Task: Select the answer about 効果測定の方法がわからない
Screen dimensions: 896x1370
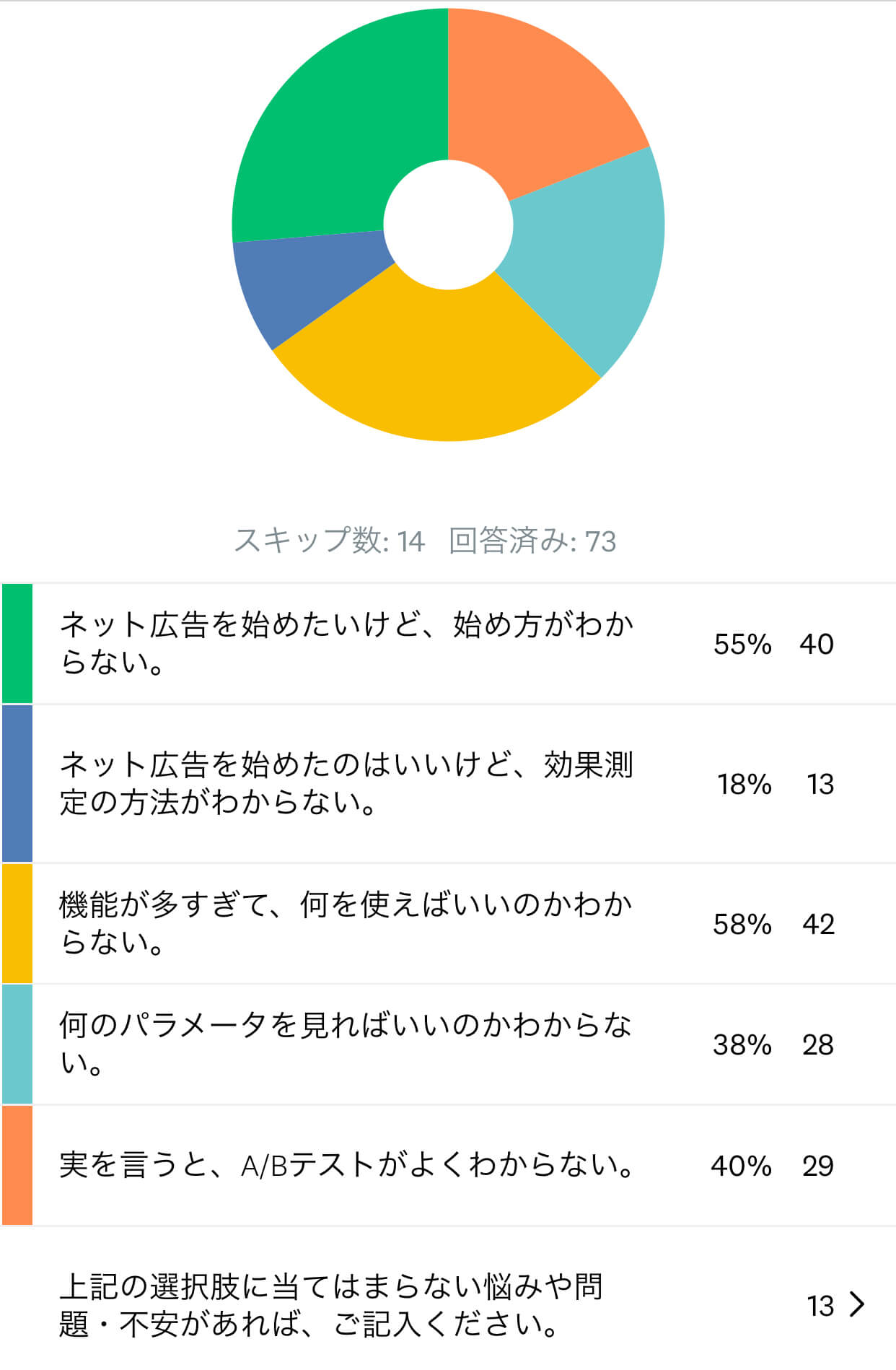Action: coord(448,783)
